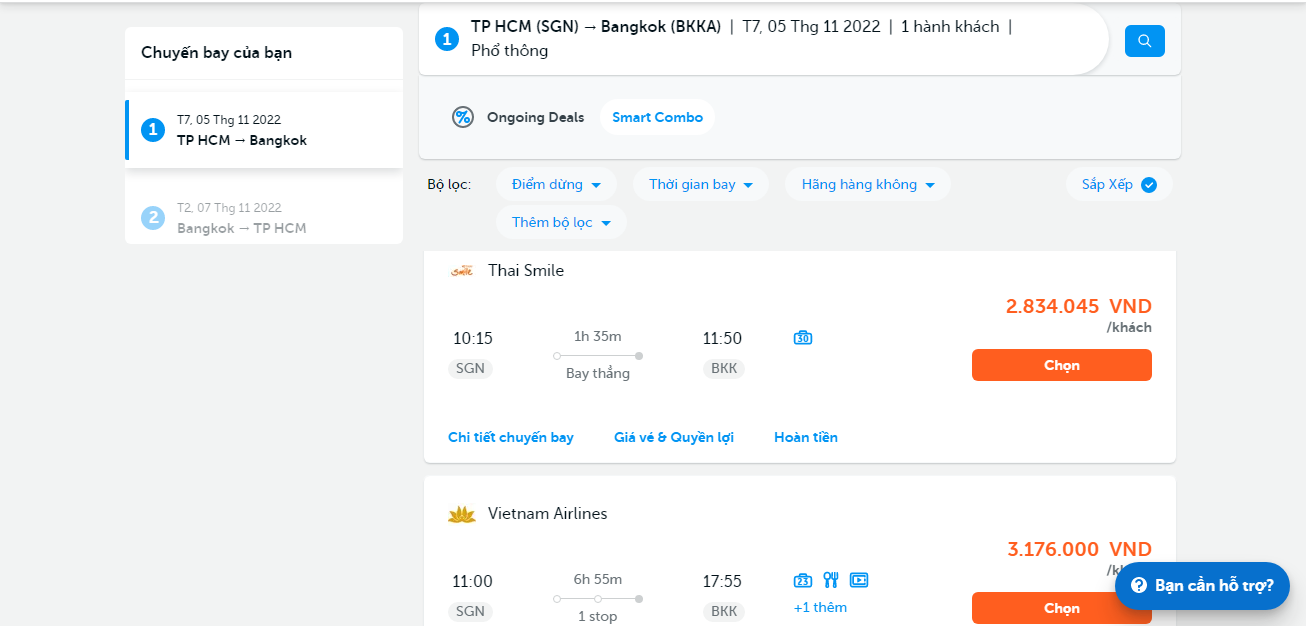
Task: Select the Giá vé & Quyền lợi tab
Action: coord(673,437)
